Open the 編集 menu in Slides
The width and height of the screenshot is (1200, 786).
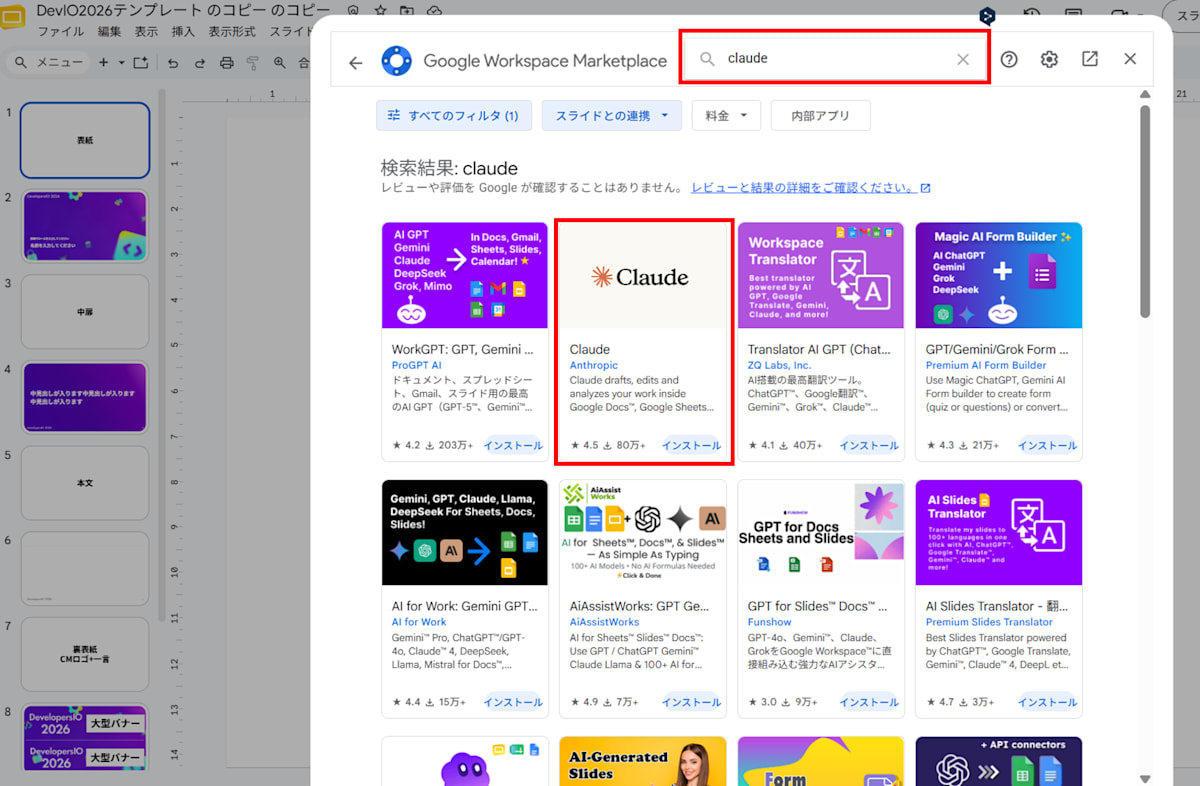pyautogui.click(x=110, y=32)
